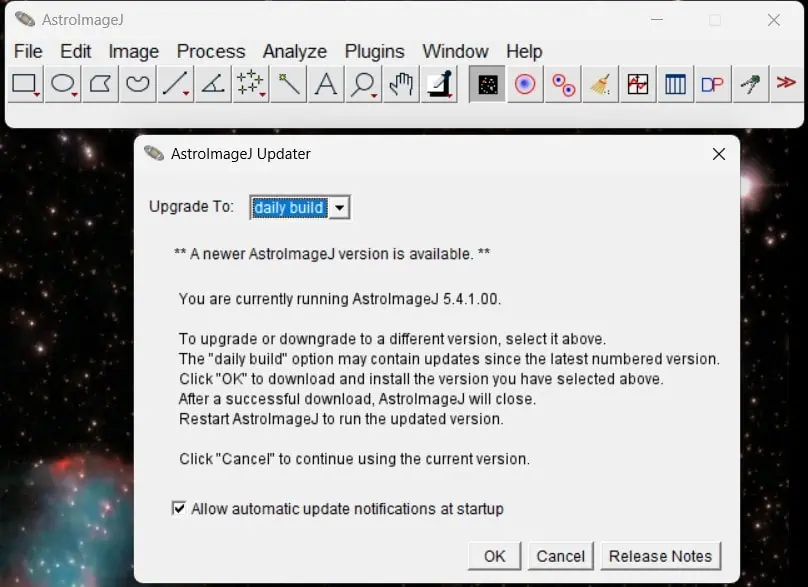Open the Window menu
Image resolution: width=808 pixels, height=587 pixels.
[x=456, y=52]
